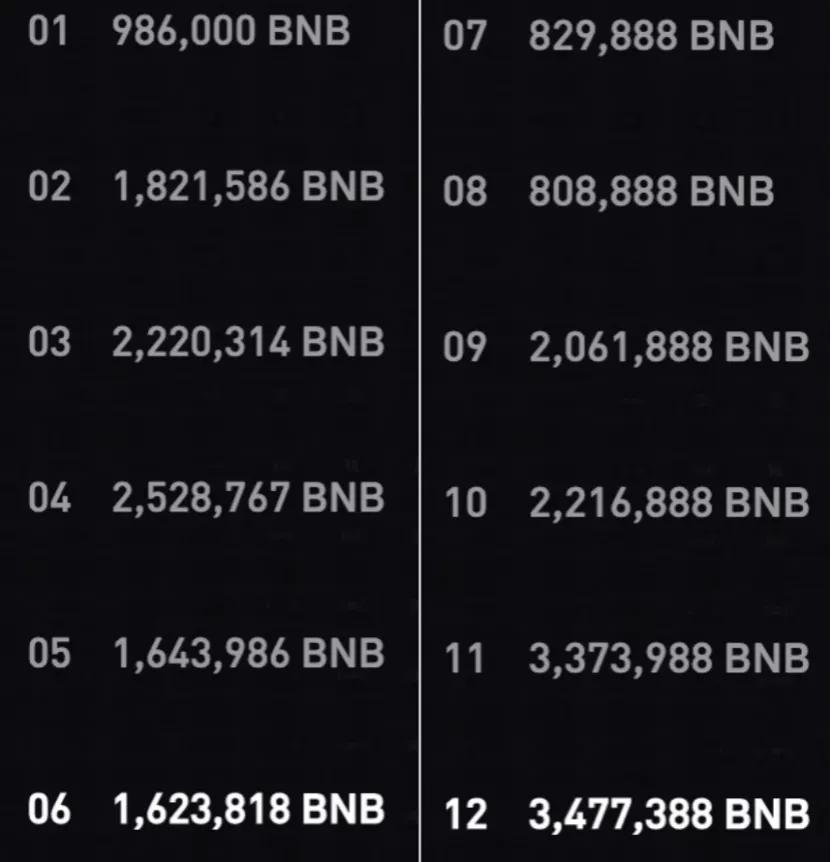Select highlighted row 12 label
Image resolution: width=832 pixels, height=862 pixels.
point(465,815)
